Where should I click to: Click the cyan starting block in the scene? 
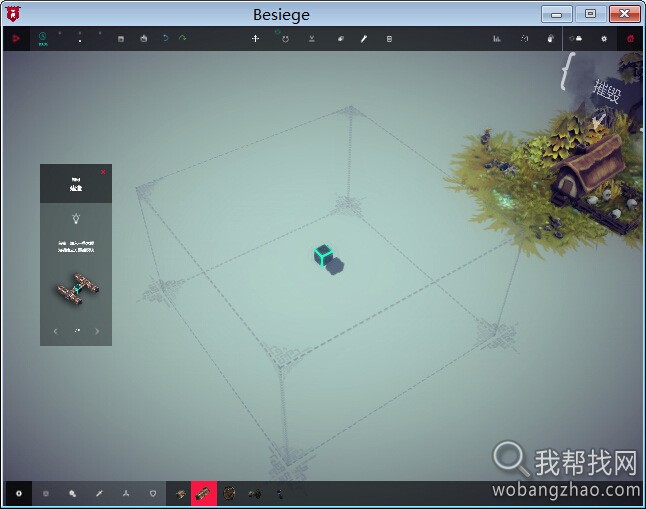coord(323,256)
